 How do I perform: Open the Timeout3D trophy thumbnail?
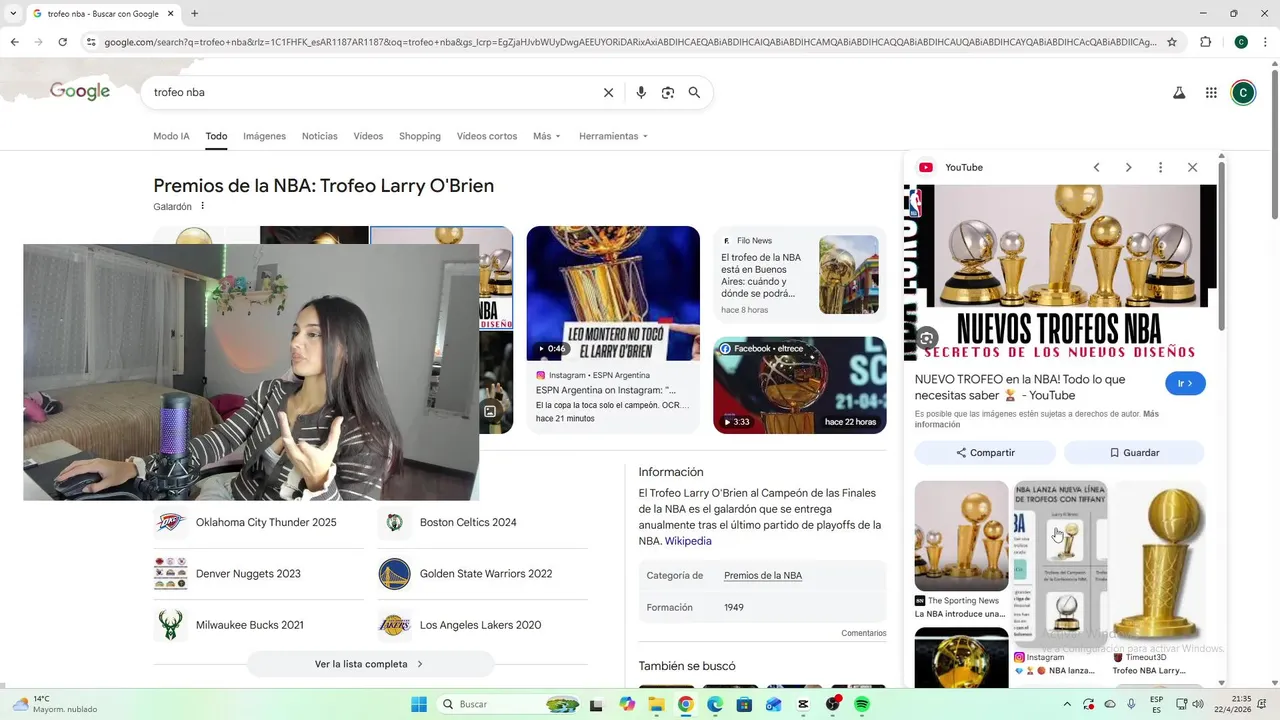tap(1159, 565)
